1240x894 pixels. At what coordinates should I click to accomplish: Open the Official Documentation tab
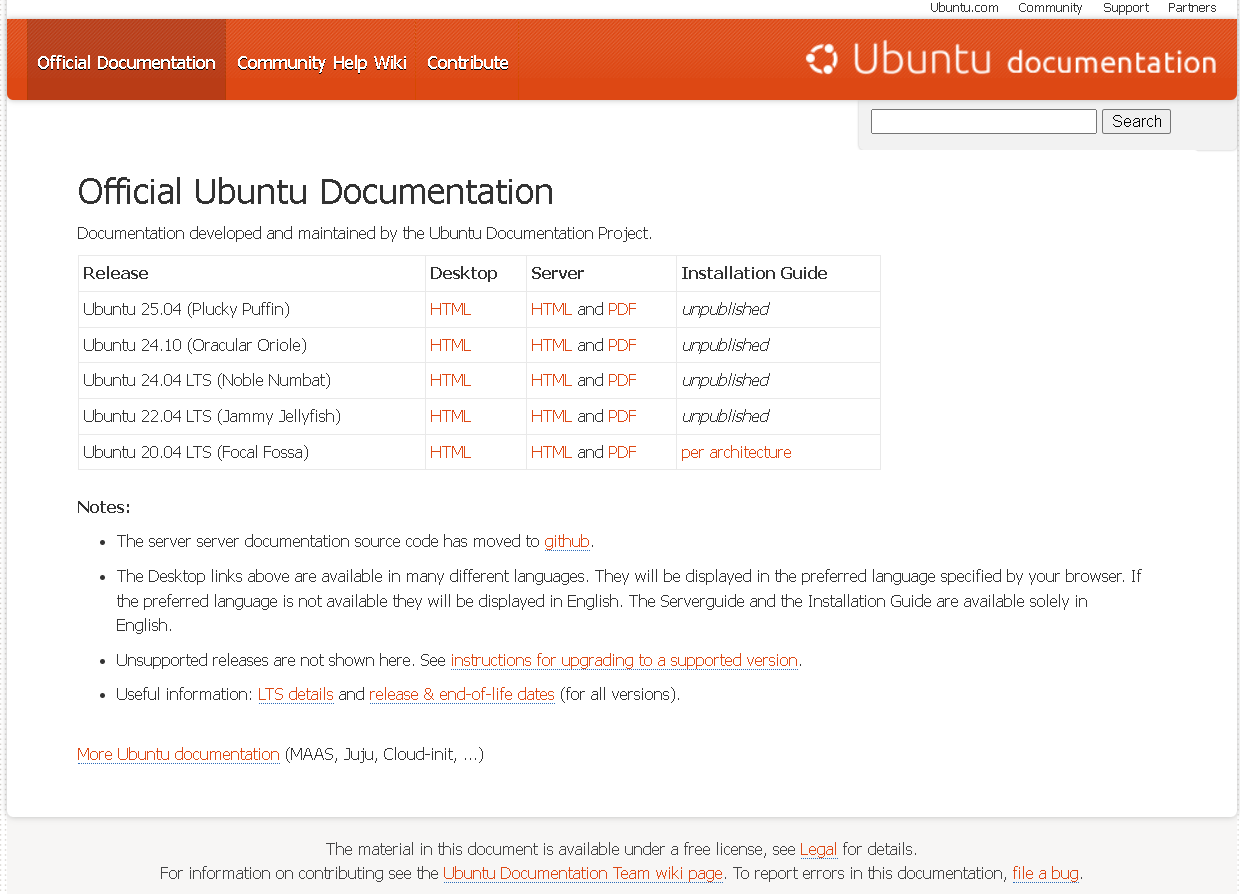pos(126,62)
